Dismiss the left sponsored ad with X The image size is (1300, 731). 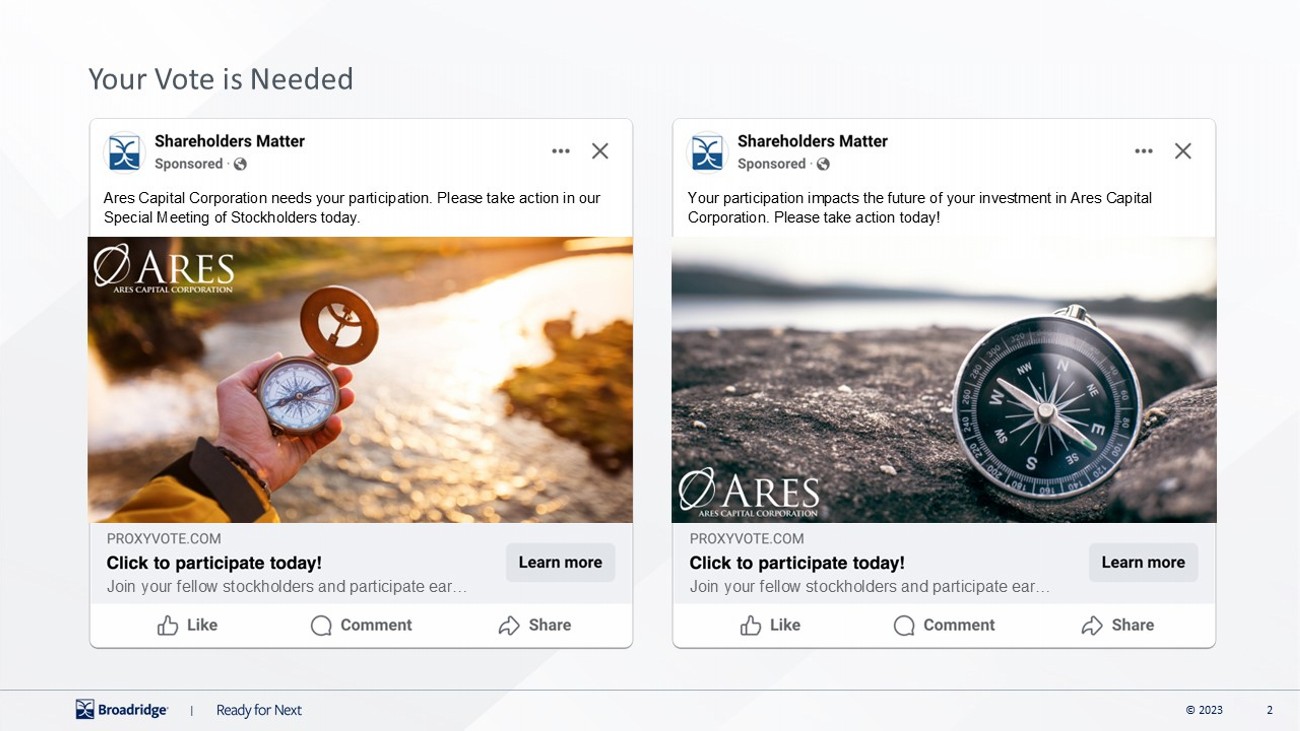tap(600, 151)
